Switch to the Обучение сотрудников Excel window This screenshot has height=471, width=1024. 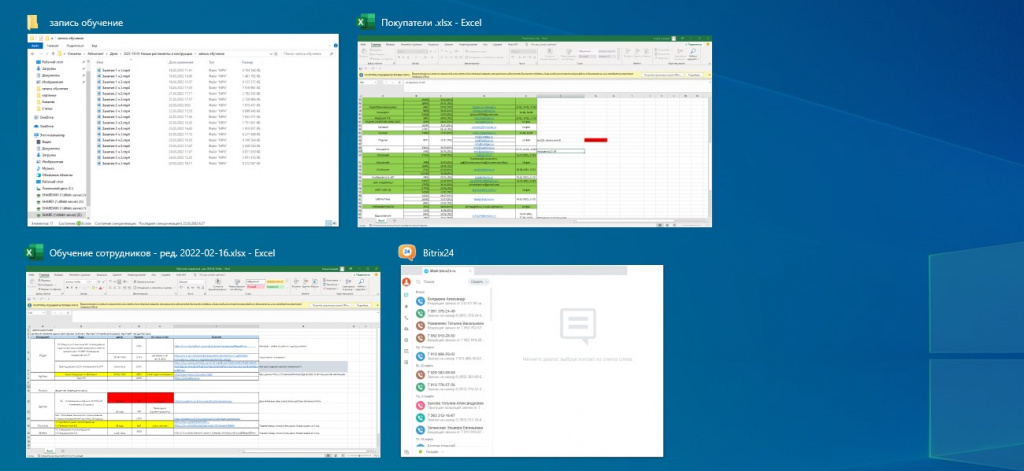coord(203,361)
